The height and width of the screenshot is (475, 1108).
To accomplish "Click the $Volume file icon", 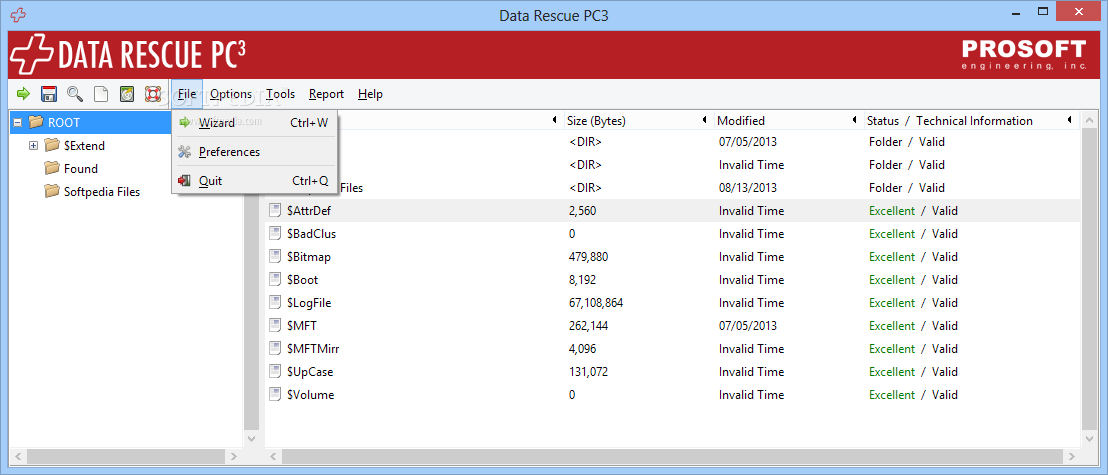I will (x=275, y=394).
